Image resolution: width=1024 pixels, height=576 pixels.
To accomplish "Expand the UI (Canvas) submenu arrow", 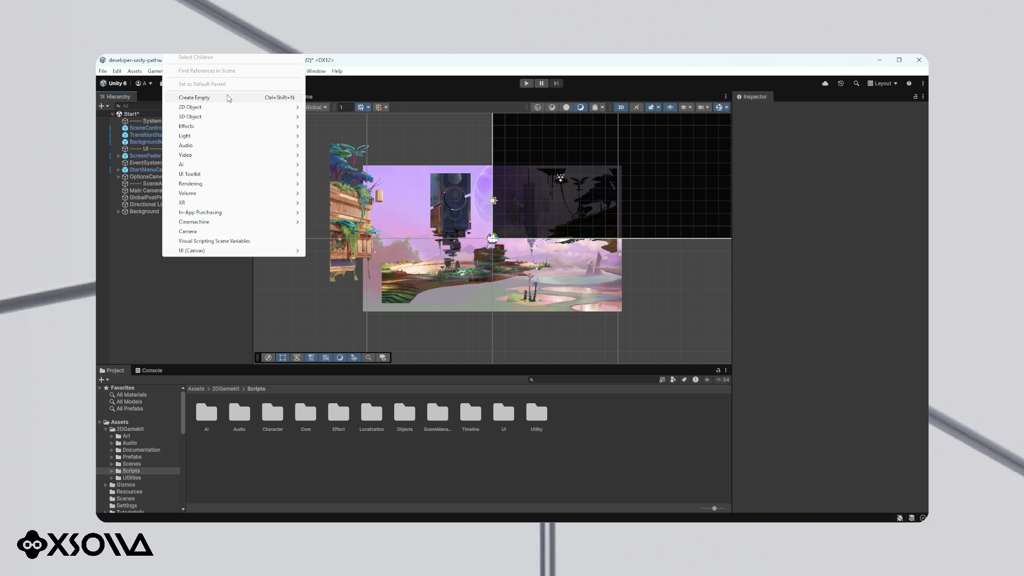I will (x=297, y=251).
